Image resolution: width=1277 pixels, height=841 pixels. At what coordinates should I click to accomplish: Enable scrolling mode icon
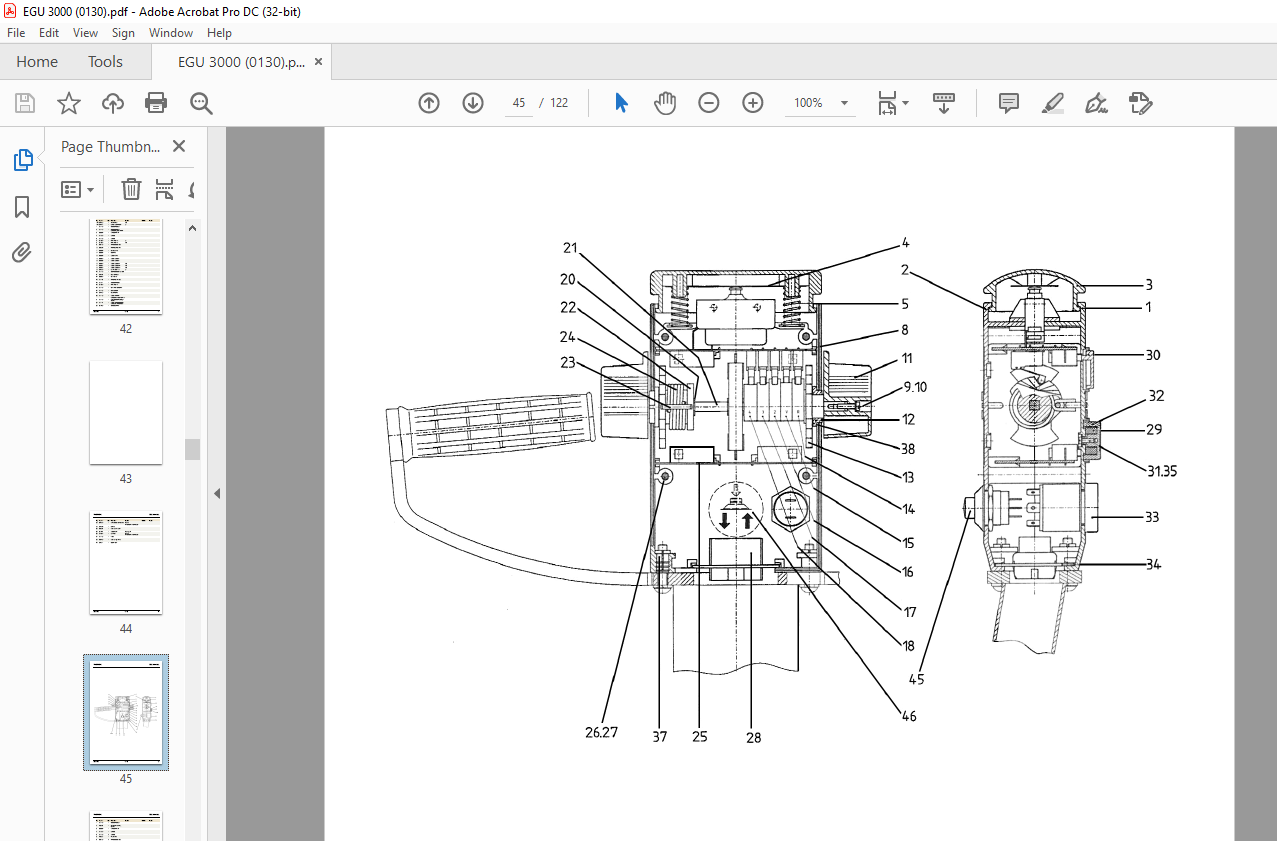tap(944, 103)
